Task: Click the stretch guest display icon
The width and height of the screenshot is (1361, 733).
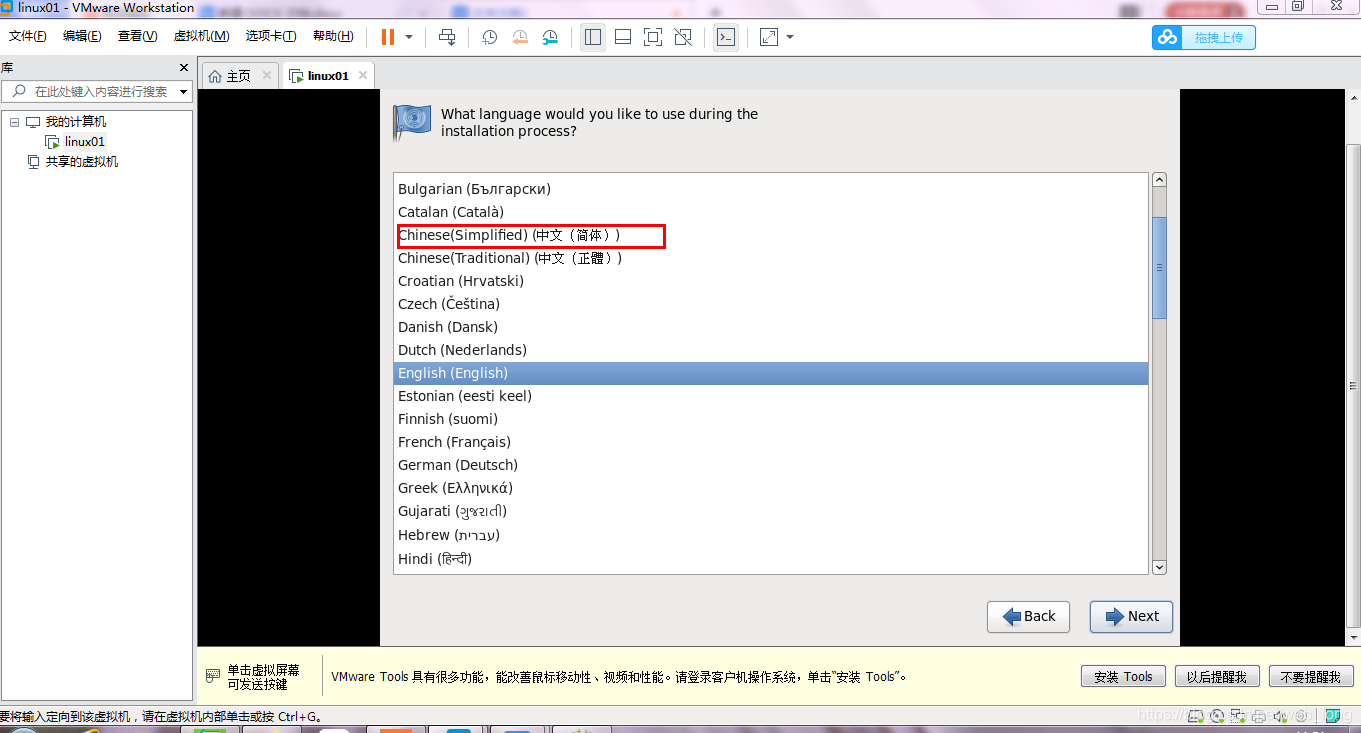Action: (769, 37)
